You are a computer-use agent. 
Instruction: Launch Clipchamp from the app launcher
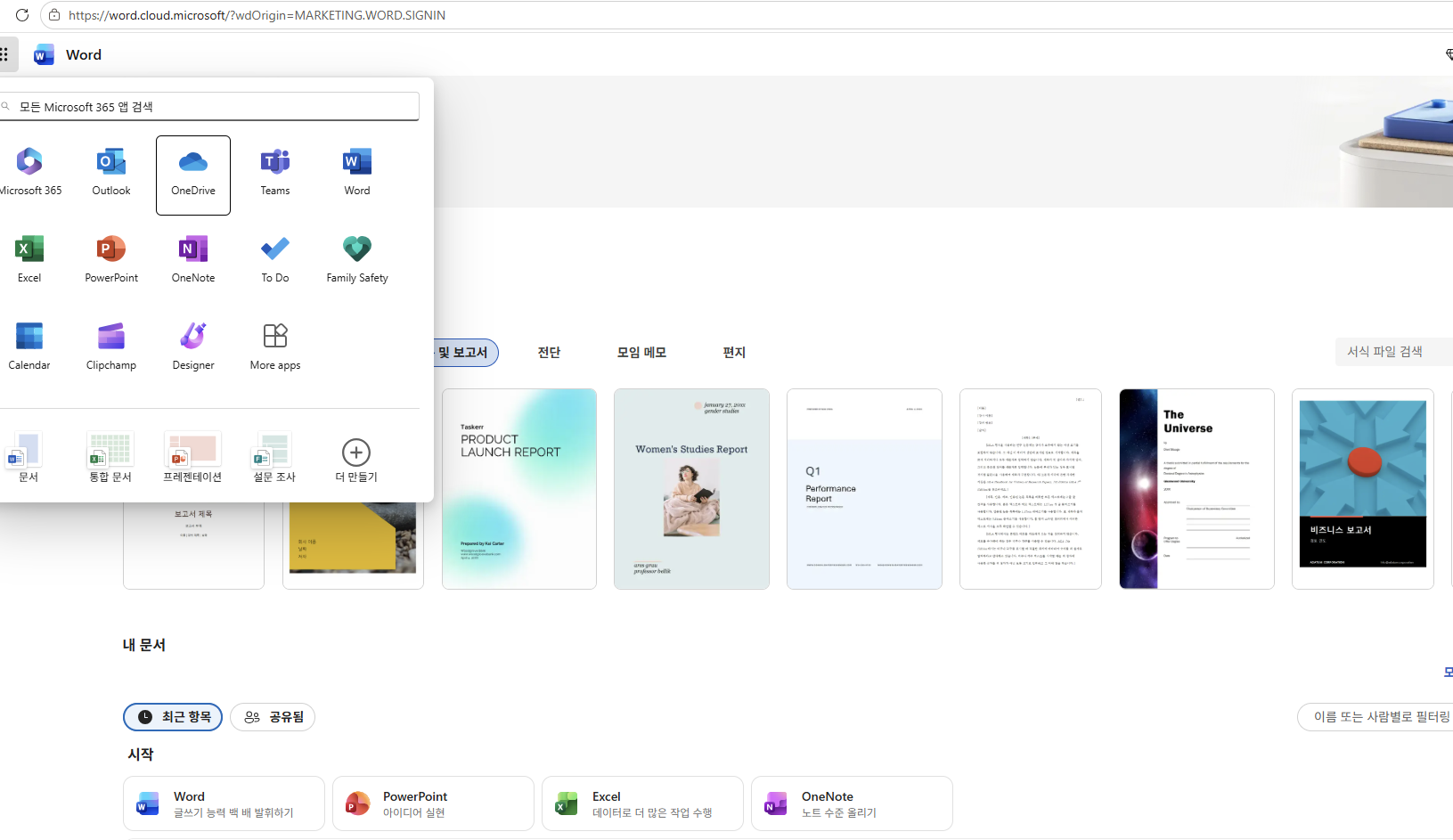point(111,347)
